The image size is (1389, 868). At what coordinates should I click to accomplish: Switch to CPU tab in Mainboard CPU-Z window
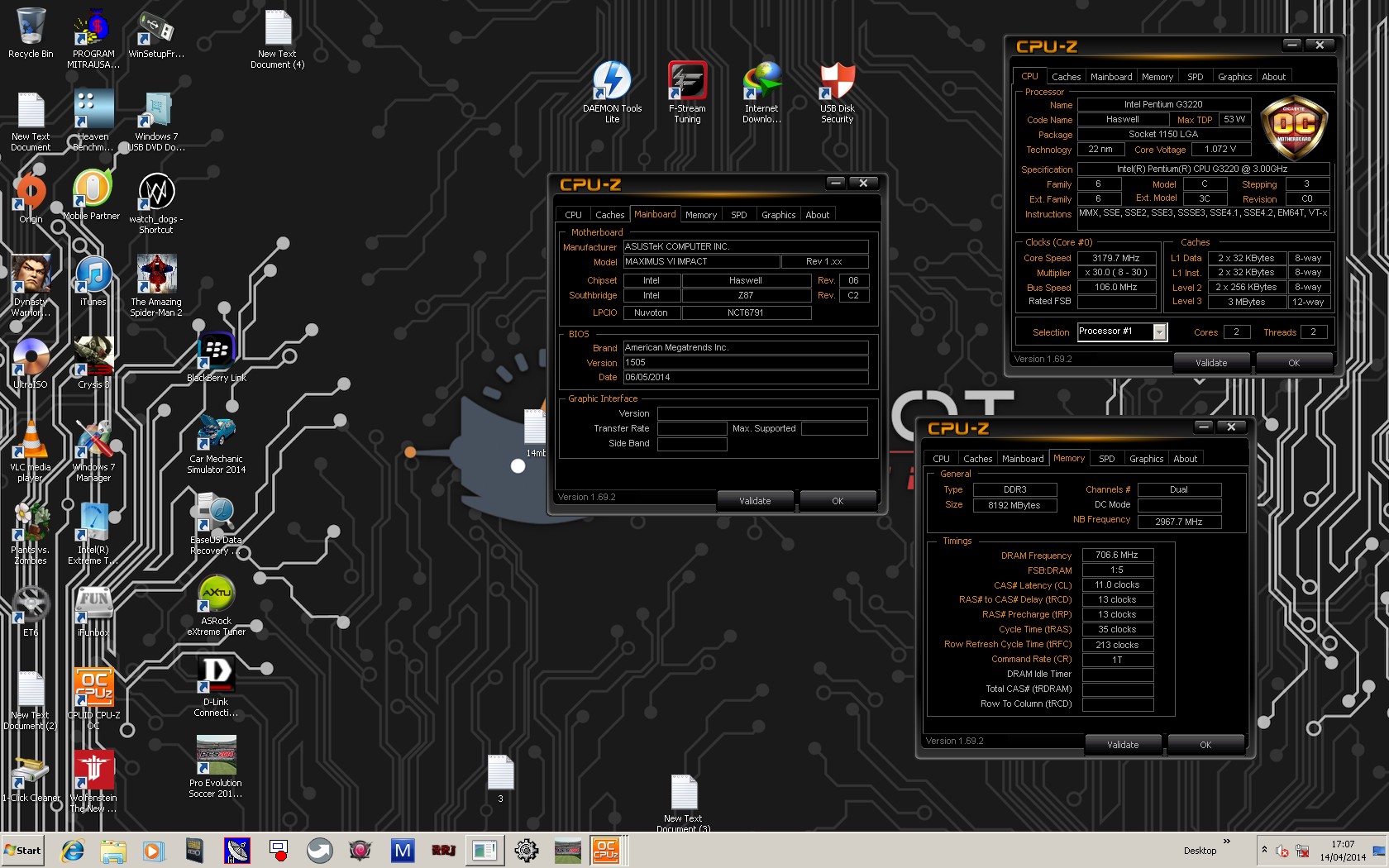[573, 215]
